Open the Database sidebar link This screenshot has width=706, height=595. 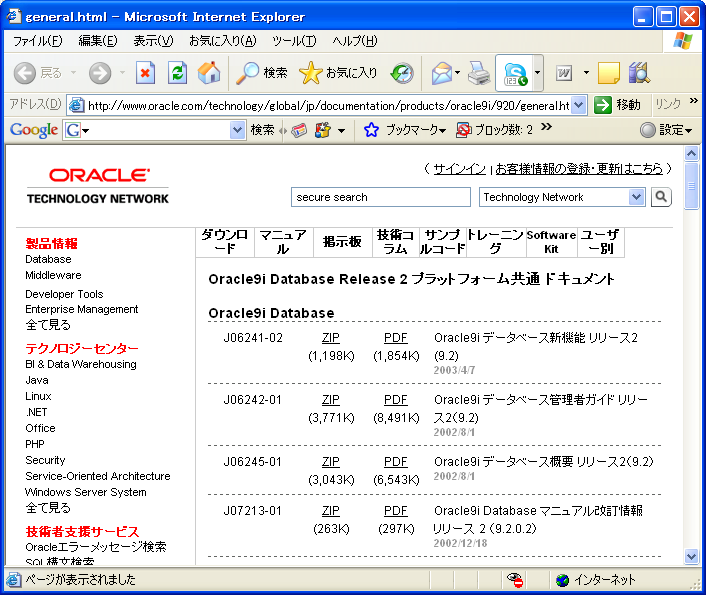pos(48,259)
